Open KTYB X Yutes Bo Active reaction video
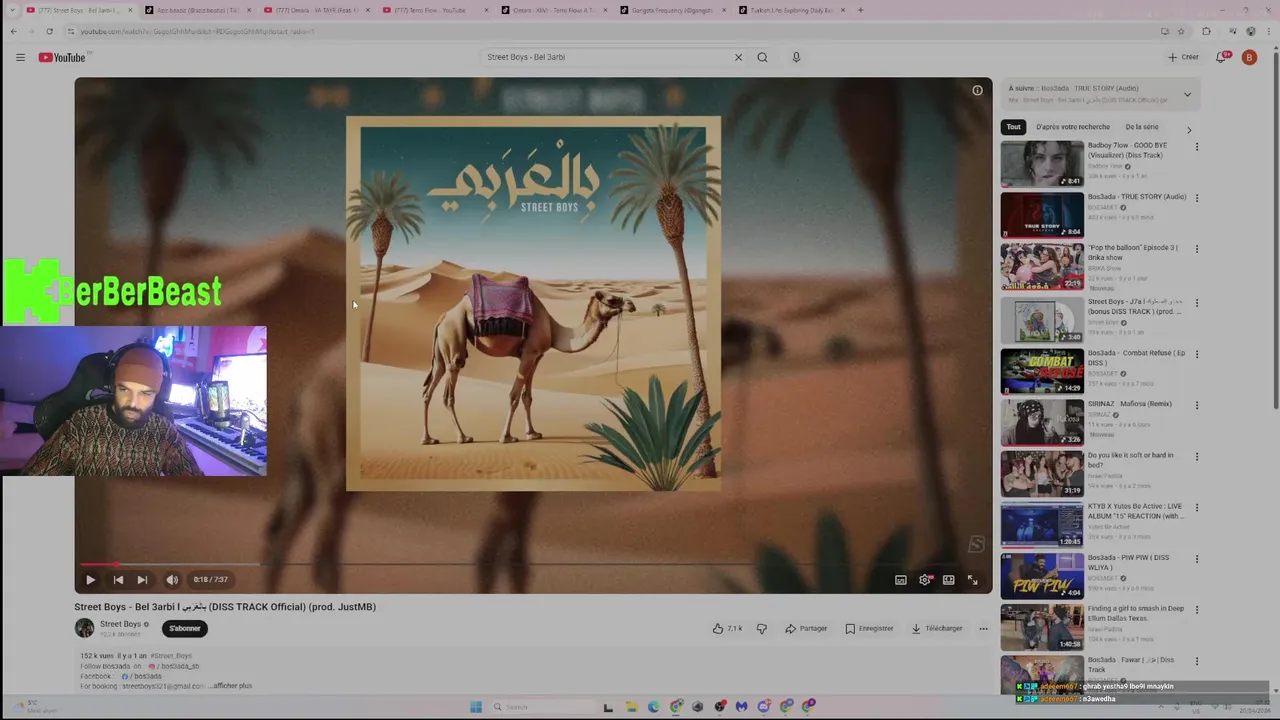 1042,524
